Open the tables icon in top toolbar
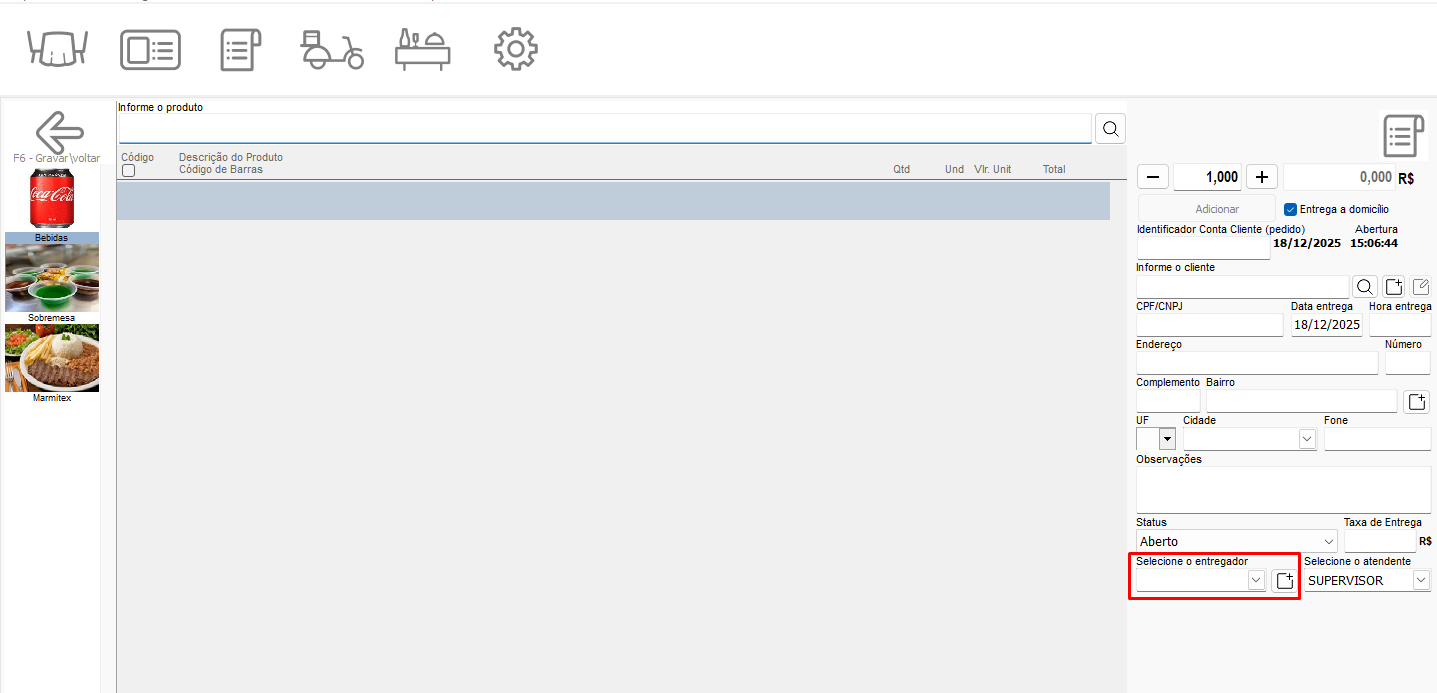The width and height of the screenshot is (1437, 693). tap(59, 49)
